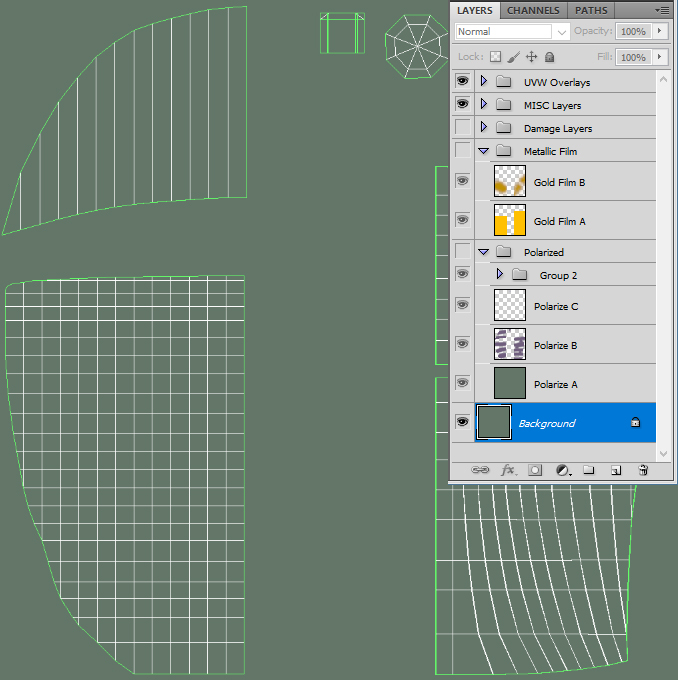Click the Group 2 folder icon
The height and width of the screenshot is (680, 678).
(x=519, y=275)
